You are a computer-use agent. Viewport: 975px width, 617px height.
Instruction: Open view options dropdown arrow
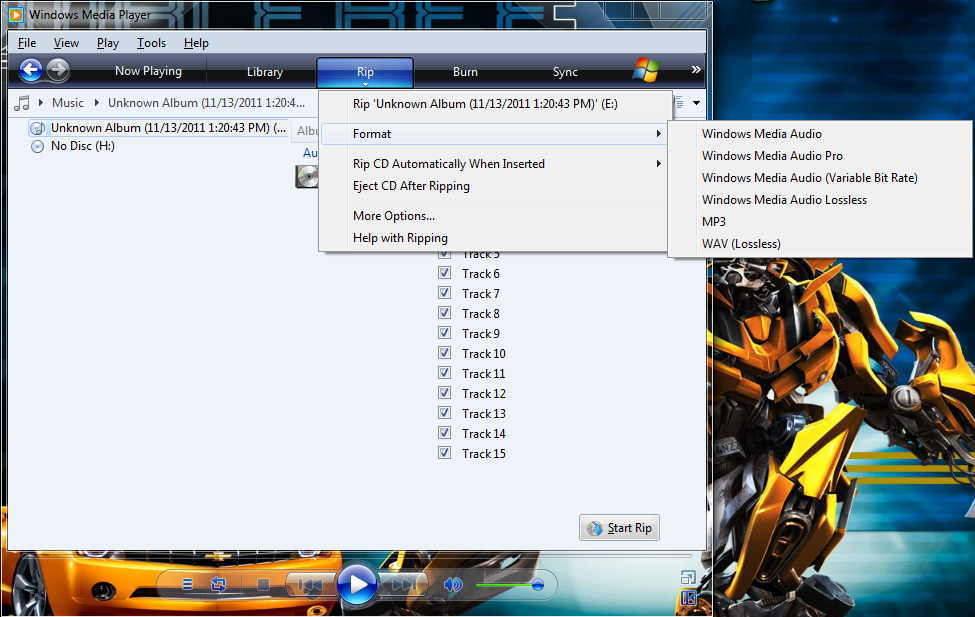click(696, 103)
